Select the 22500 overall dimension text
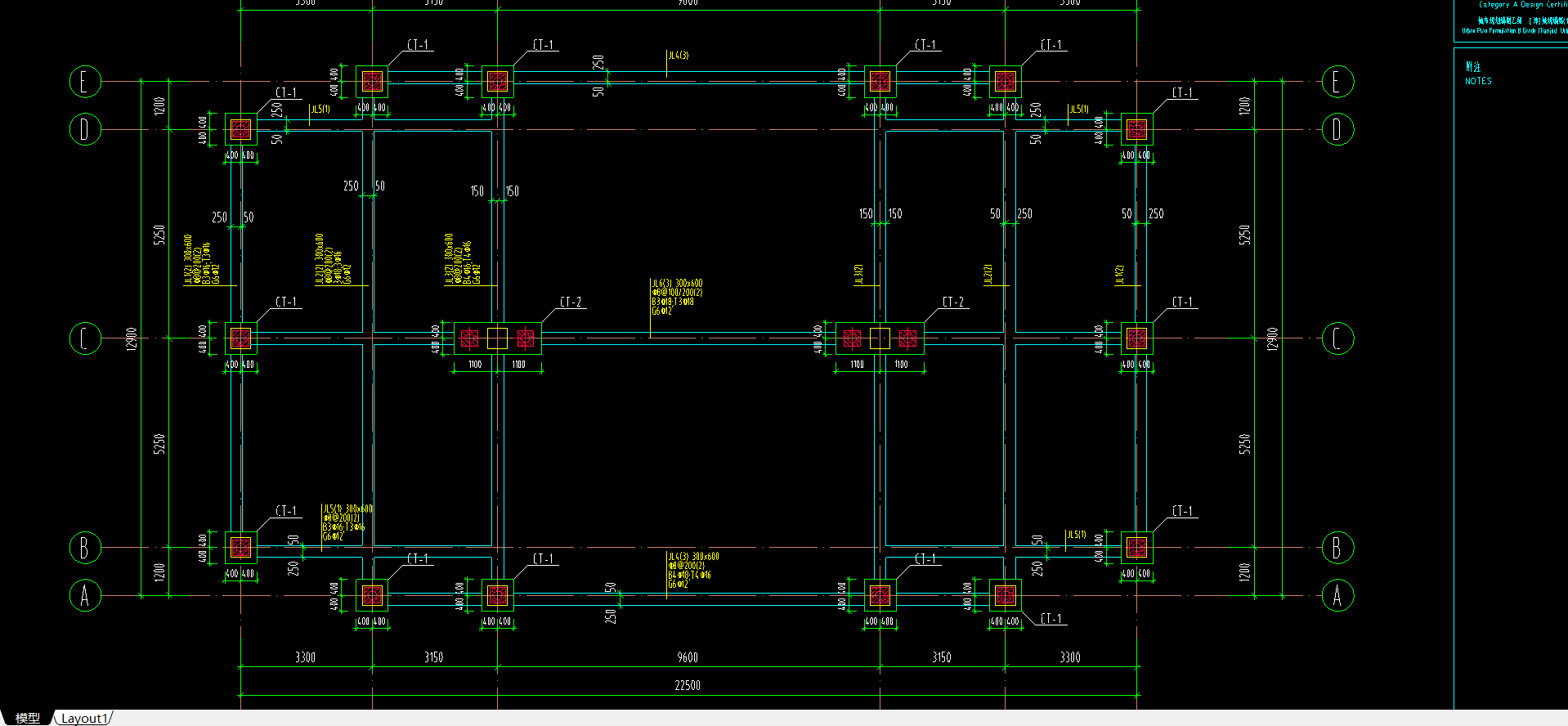 [x=688, y=685]
